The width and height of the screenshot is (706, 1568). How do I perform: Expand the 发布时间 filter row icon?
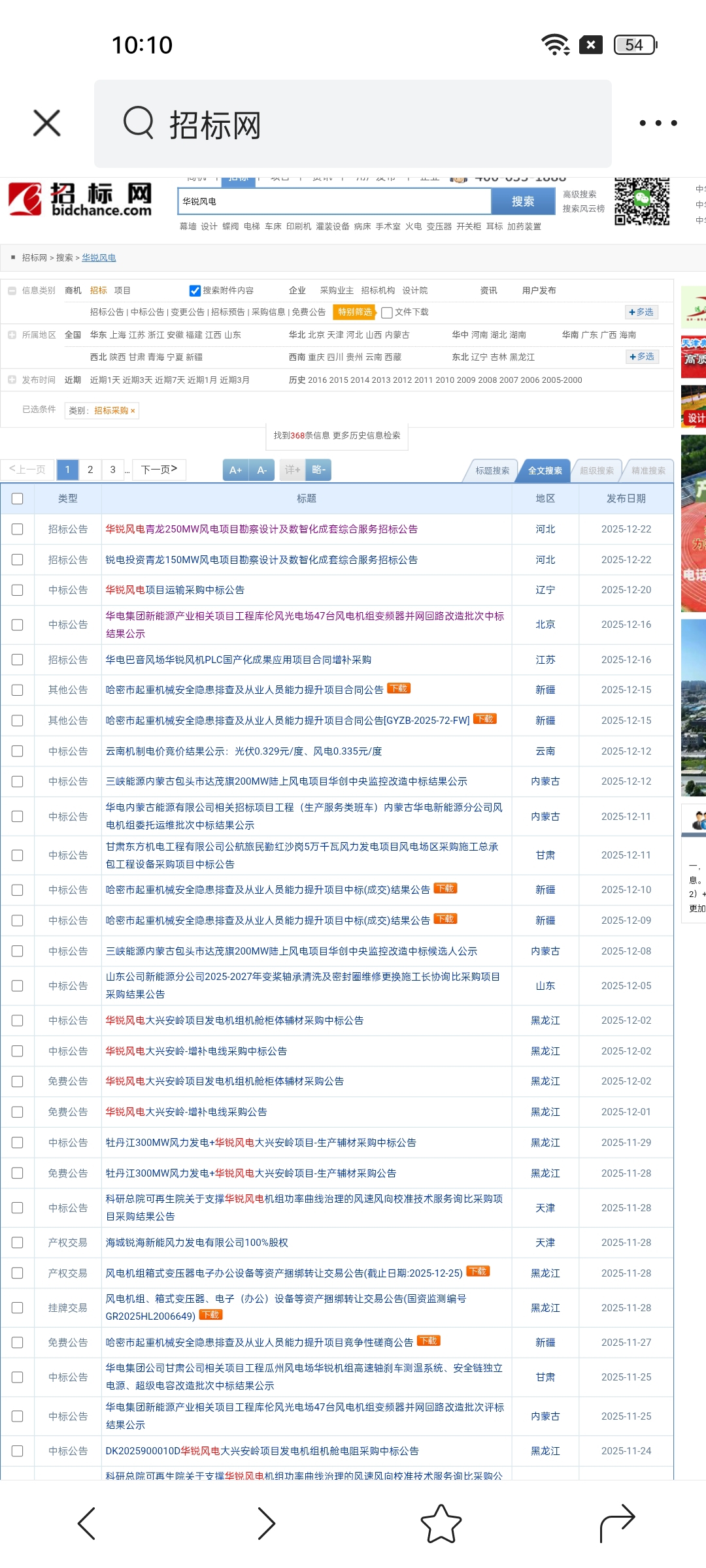pyautogui.click(x=12, y=380)
